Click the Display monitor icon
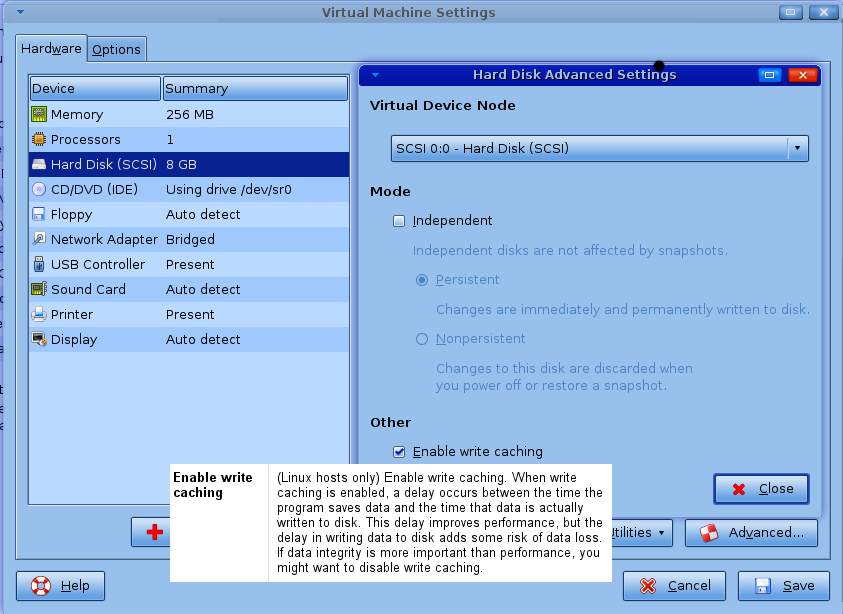843x614 pixels. pos(39,339)
